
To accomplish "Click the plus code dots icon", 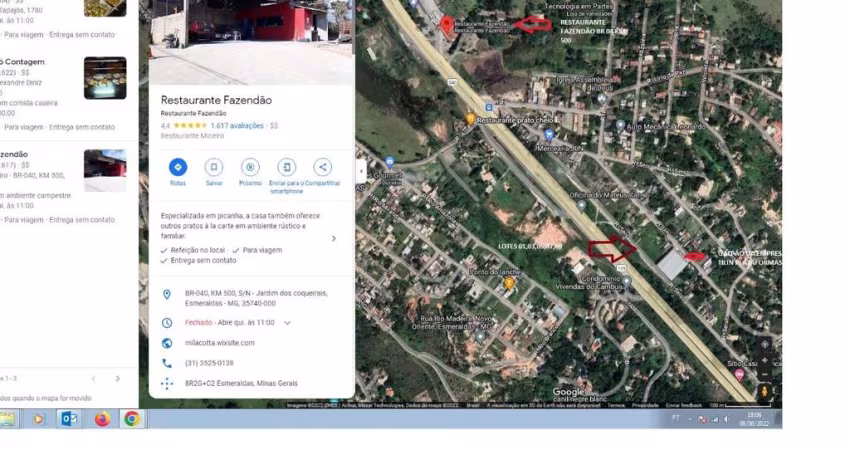I will (x=167, y=383).
